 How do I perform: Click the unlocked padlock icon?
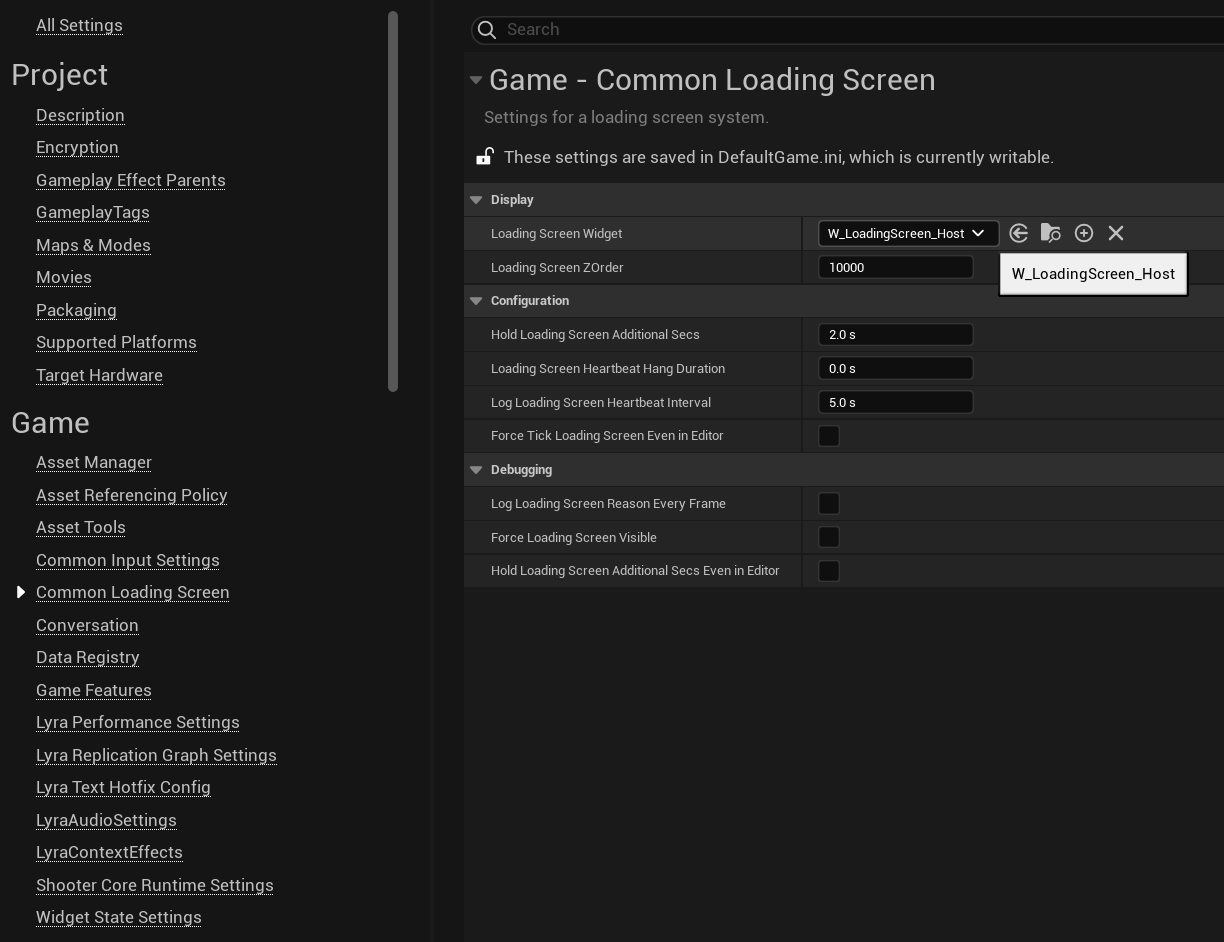coord(485,156)
